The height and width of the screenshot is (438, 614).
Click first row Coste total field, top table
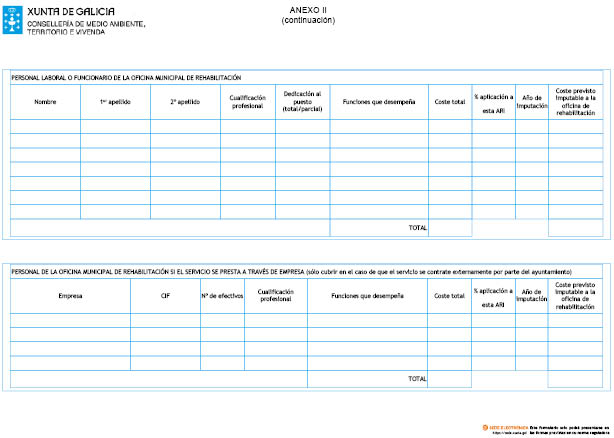[450, 127]
